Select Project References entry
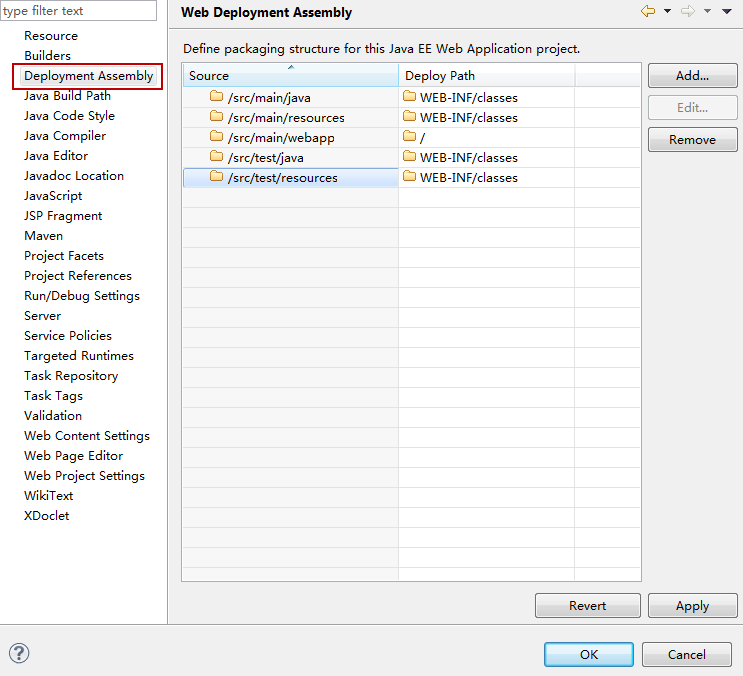Screen dimensions: 743x676 (x=78, y=275)
